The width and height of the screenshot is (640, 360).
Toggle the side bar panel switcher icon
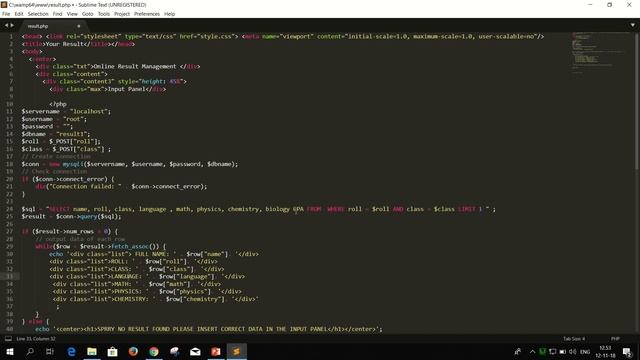tap(8, 339)
